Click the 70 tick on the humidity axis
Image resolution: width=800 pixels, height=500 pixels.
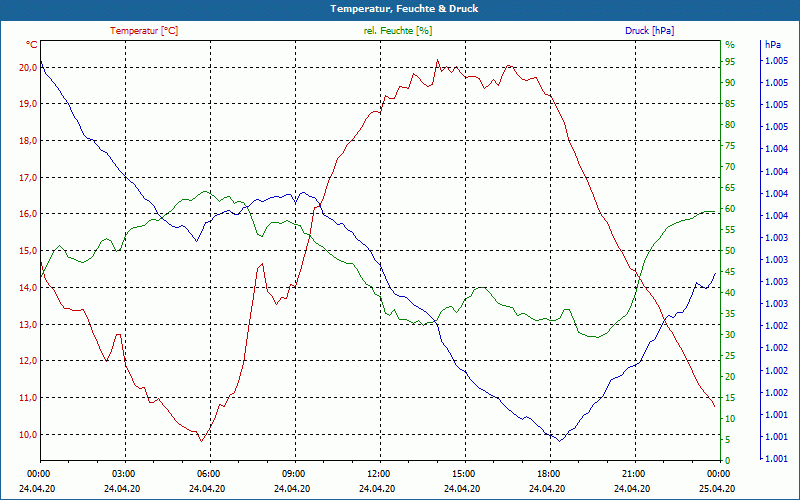click(x=730, y=167)
